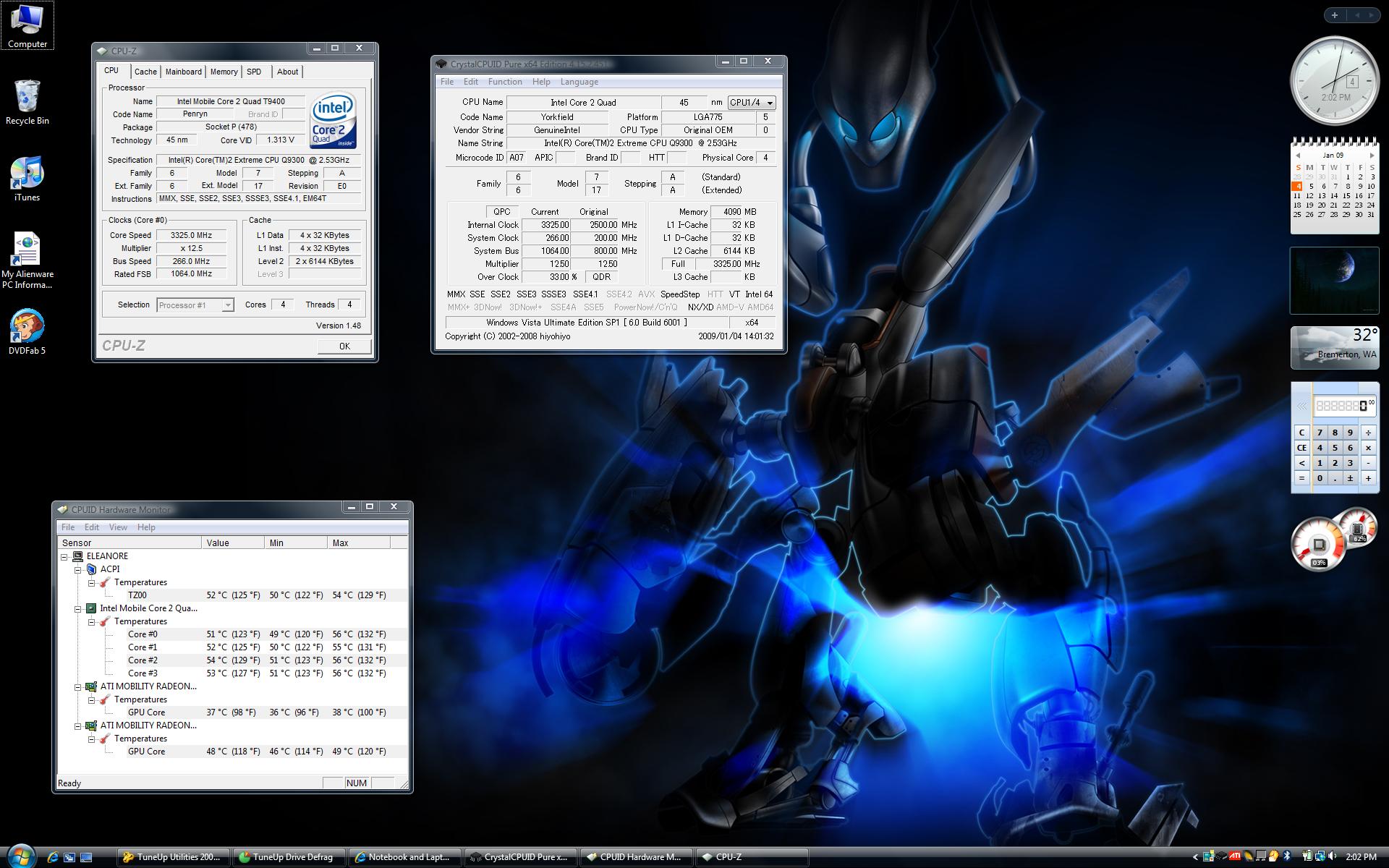Click Show desktop icon in Quick Launch
The width and height of the screenshot is (1389, 868).
click(x=86, y=857)
